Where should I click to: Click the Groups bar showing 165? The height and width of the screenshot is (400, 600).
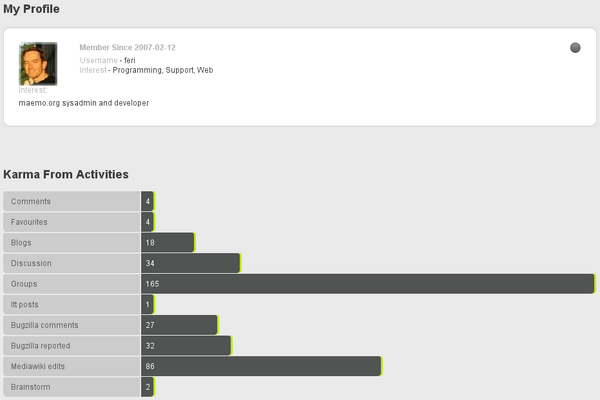[368, 284]
